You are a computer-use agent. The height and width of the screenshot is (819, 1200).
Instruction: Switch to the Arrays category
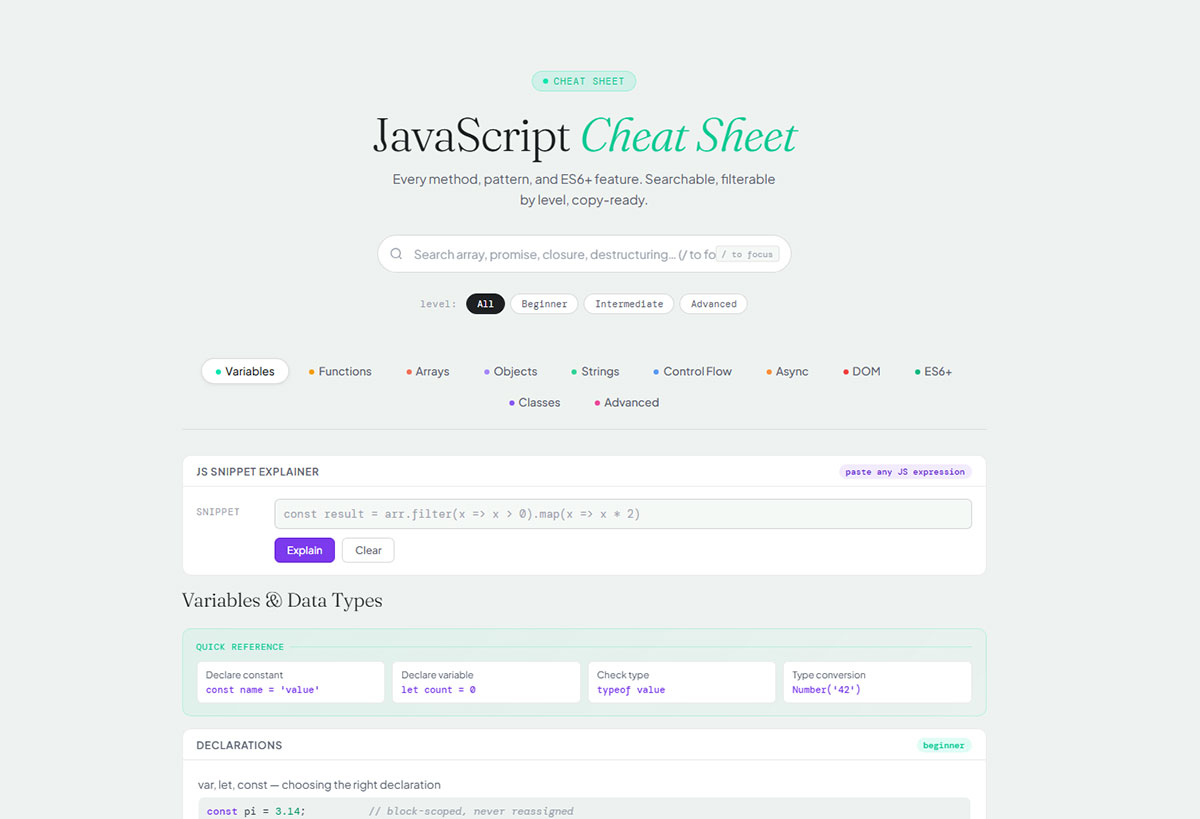(428, 371)
